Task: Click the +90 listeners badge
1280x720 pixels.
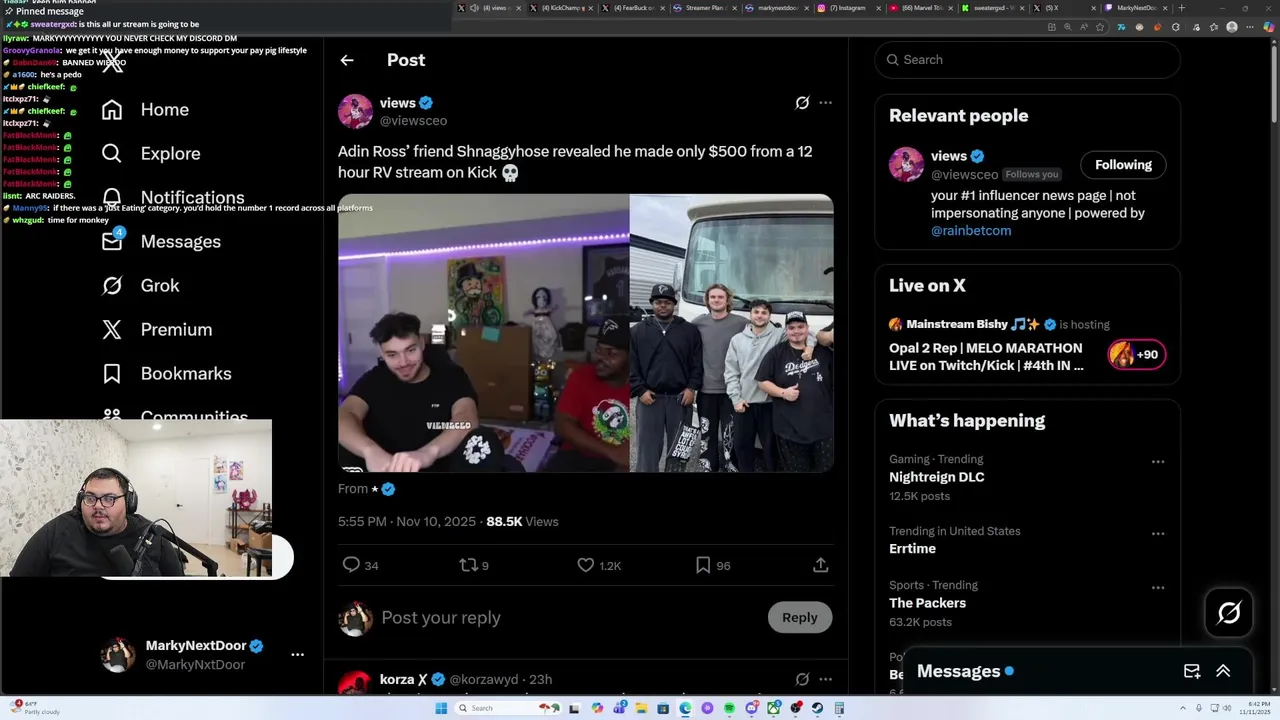Action: (x=1137, y=355)
